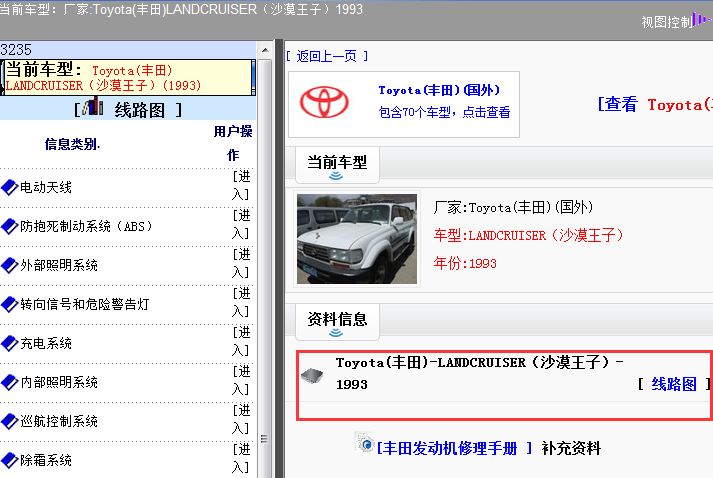The image size is (713, 478).
Task: Click the book icon beside 巡航控制系统
Action: point(9,422)
